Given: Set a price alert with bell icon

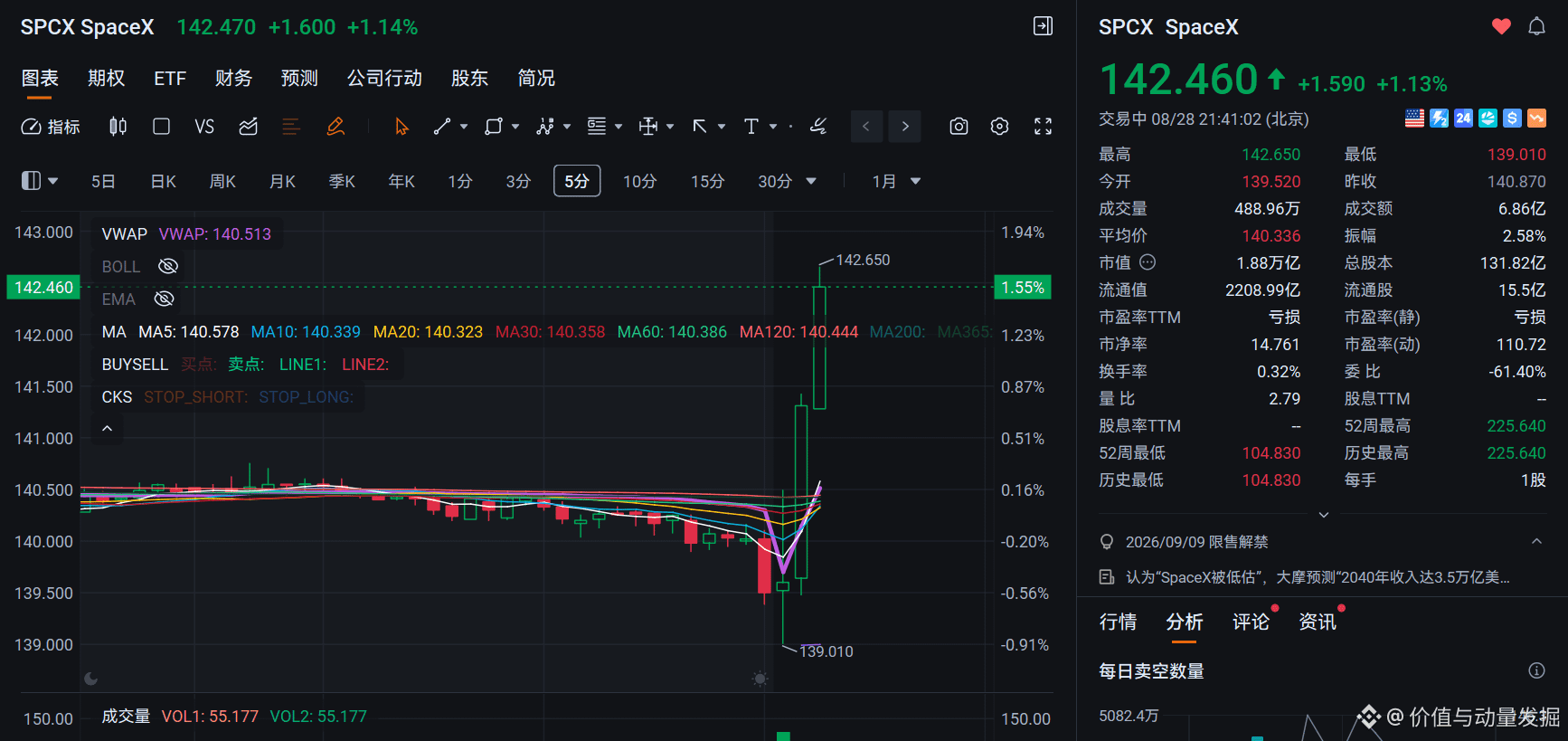Looking at the screenshot, I should coord(1536,26).
